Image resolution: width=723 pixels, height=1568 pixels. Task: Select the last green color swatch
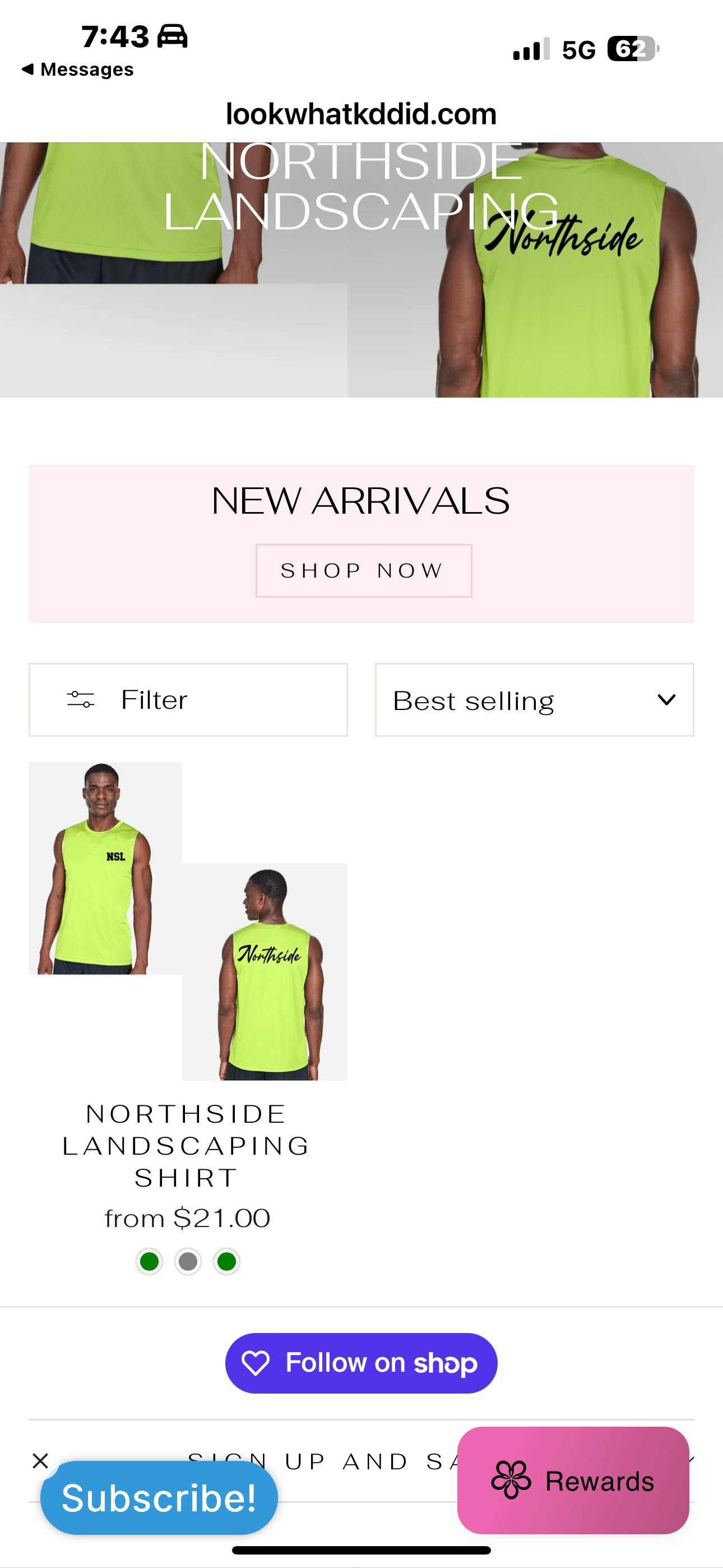click(x=226, y=1262)
